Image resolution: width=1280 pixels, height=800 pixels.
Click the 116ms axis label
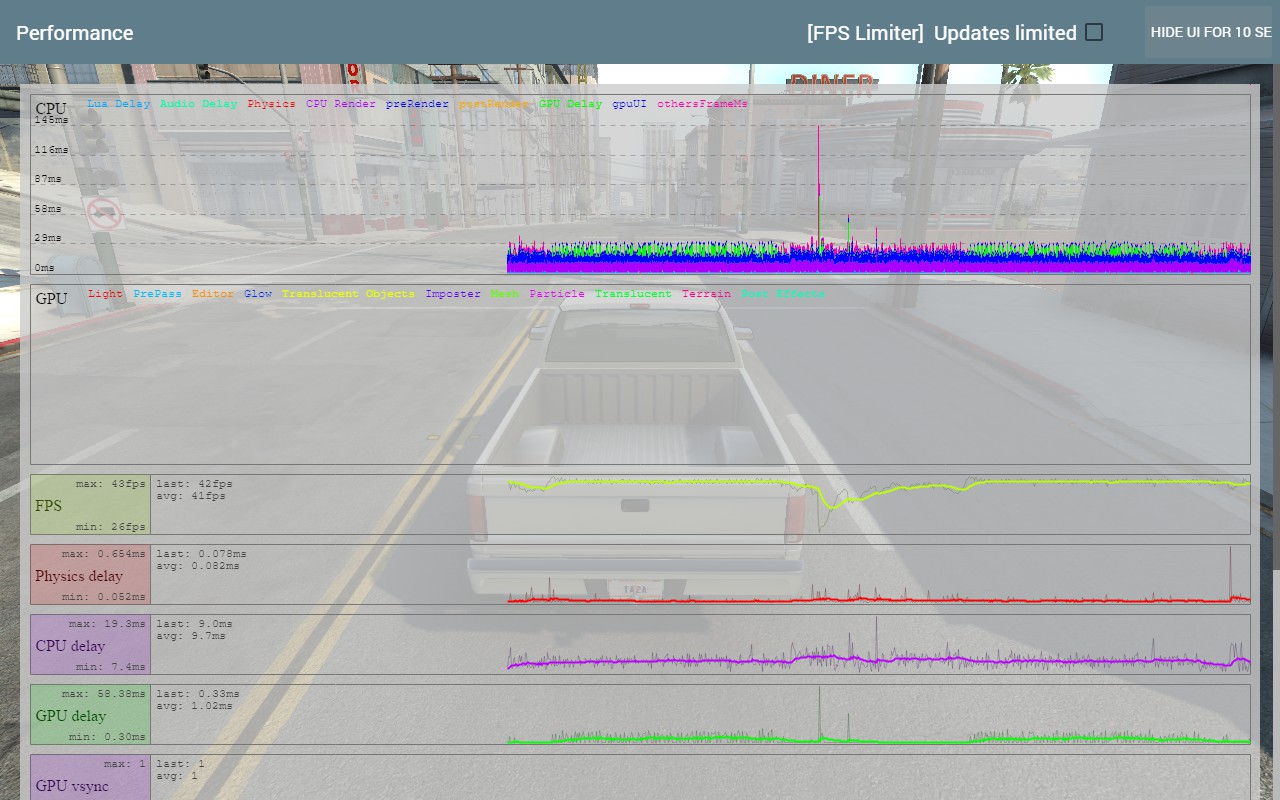point(52,150)
